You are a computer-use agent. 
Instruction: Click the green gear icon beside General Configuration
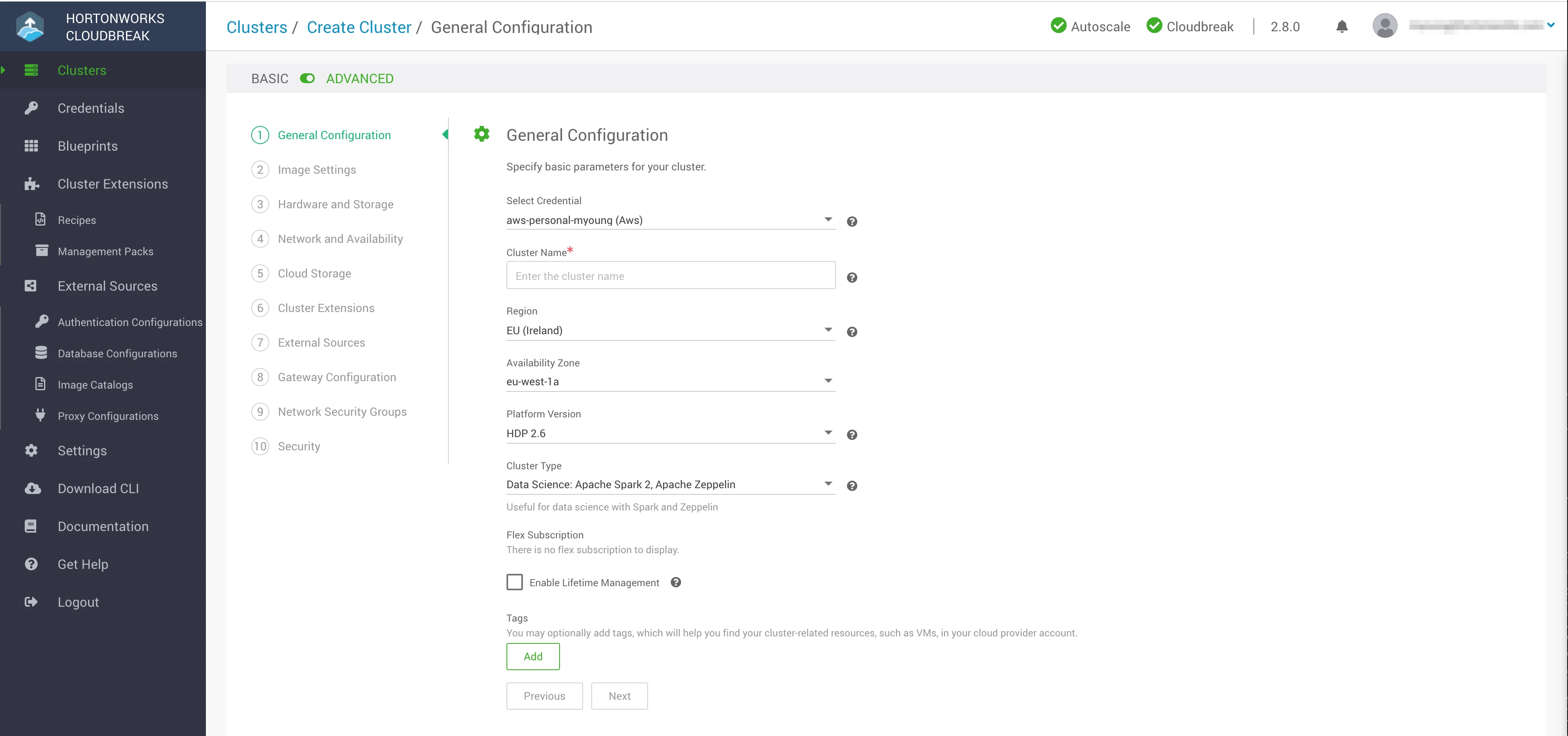click(x=481, y=134)
